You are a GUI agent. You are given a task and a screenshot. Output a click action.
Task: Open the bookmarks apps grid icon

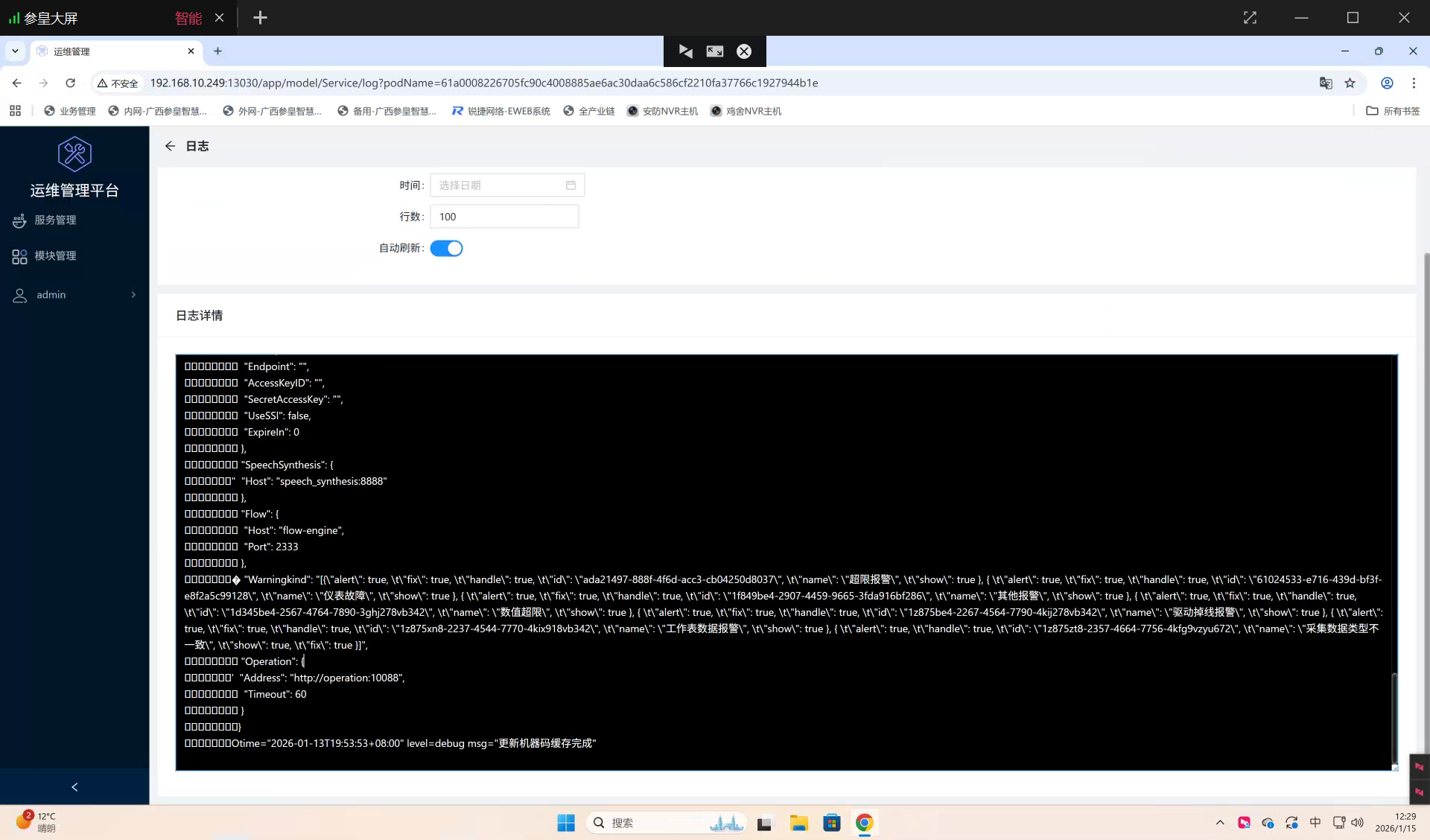point(15,111)
